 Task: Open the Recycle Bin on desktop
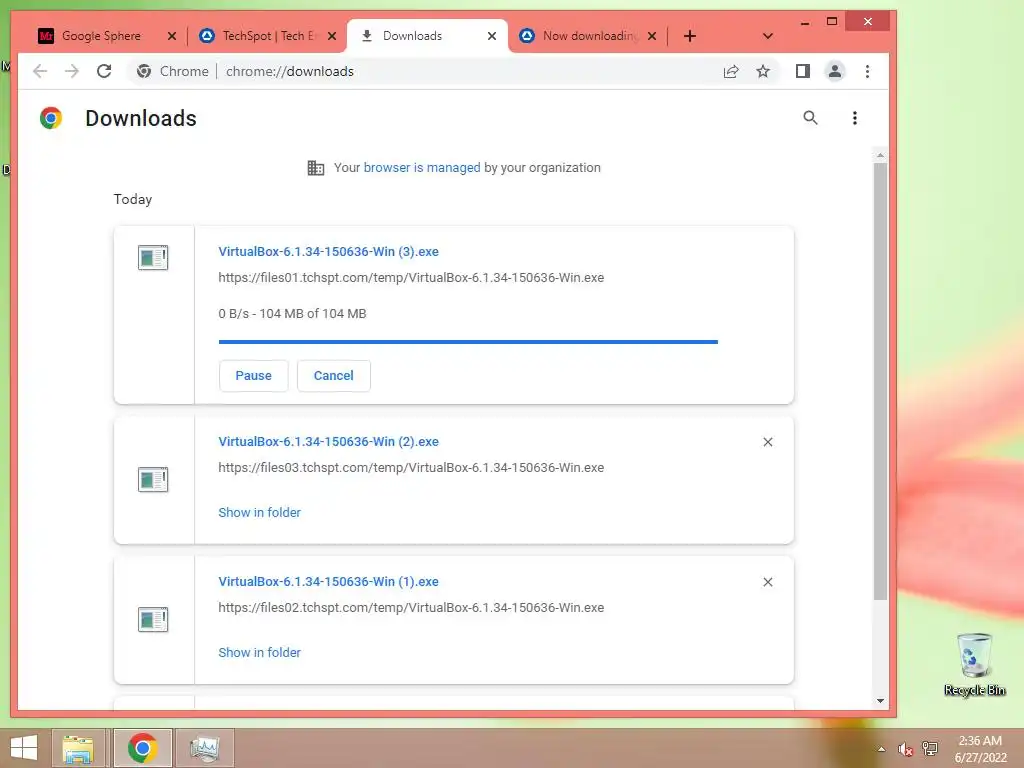point(974,664)
